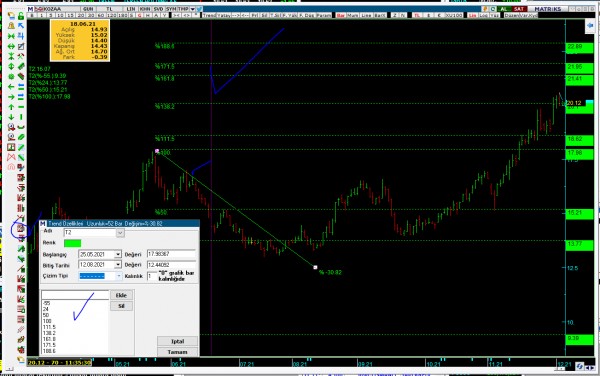Screen dimensions: 600x376
Task: Toggle the Bar chart type button
Action: click(341, 15)
